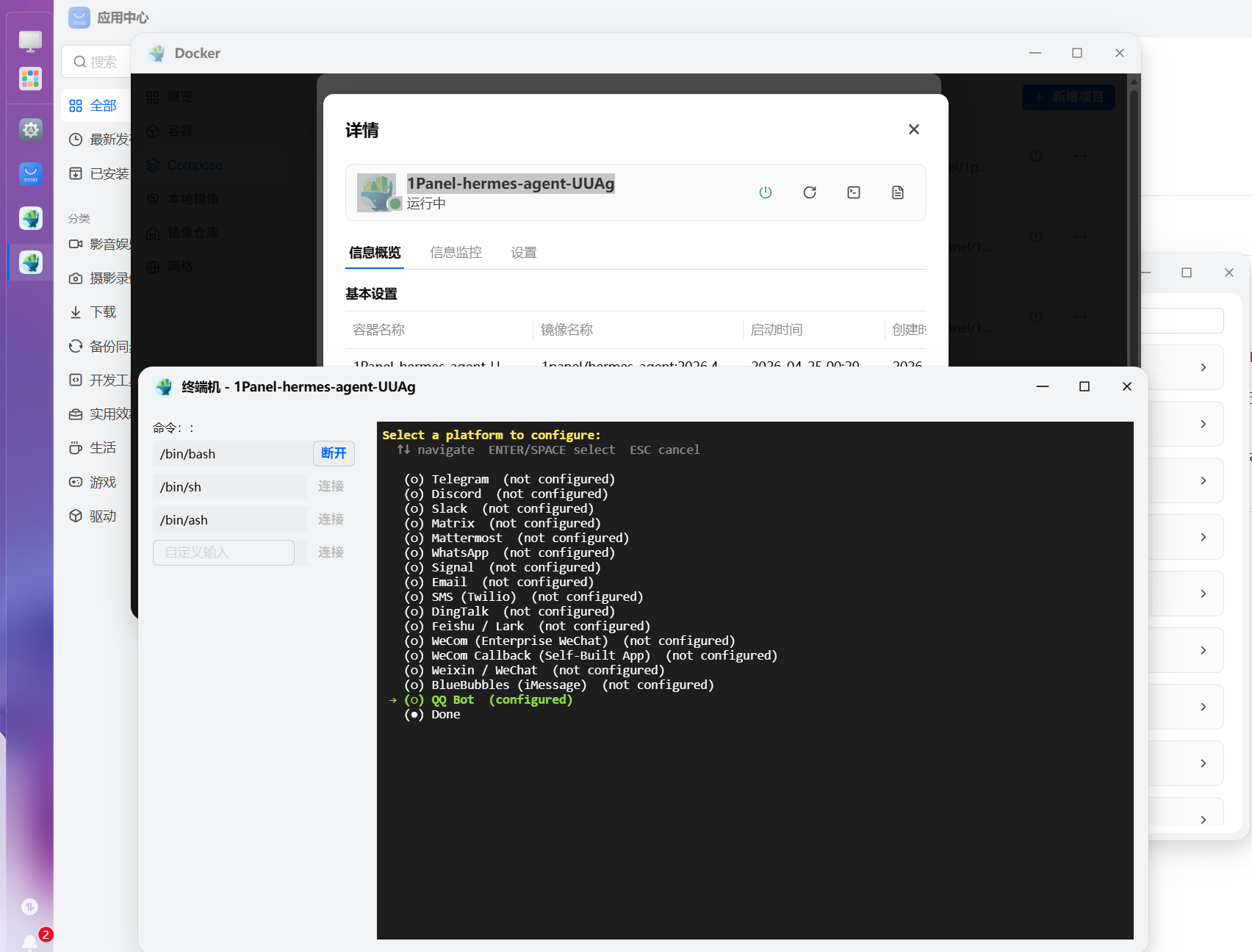Open terminal via container terminal icon

tap(854, 192)
